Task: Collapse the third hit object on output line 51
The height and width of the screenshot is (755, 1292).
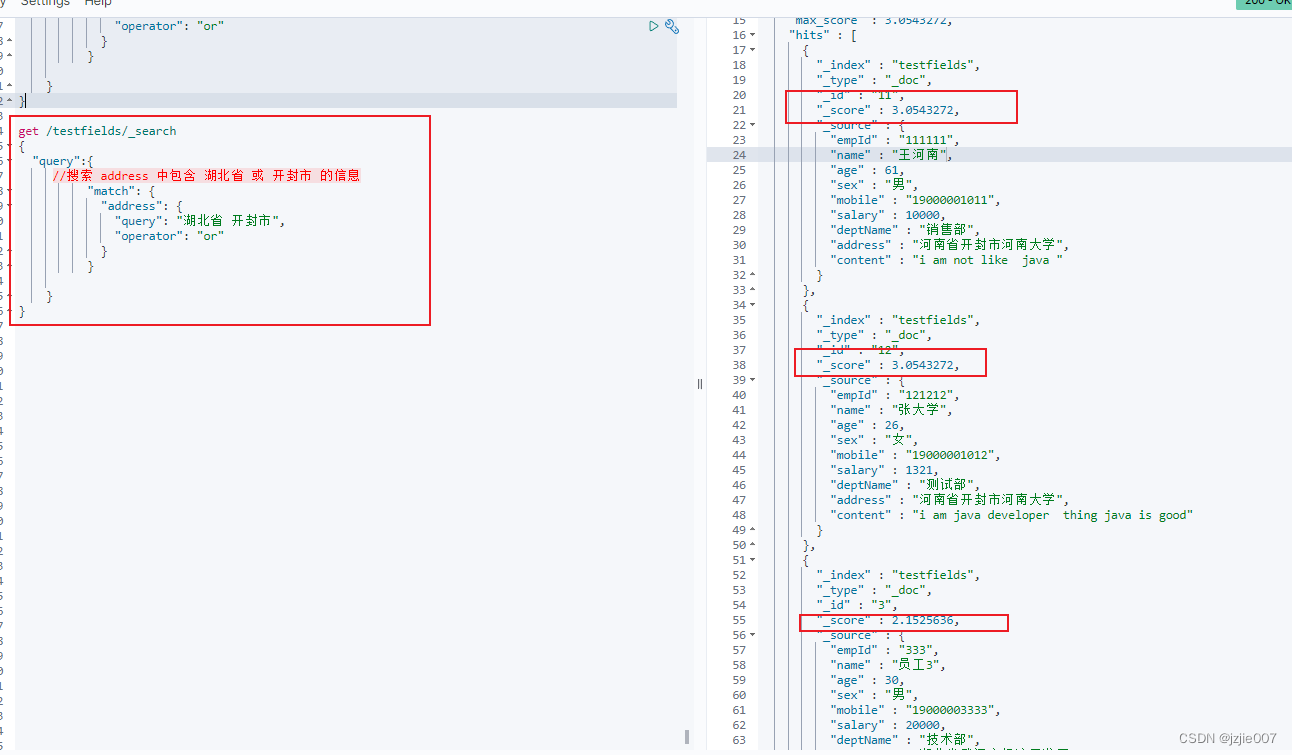Action: tap(752, 560)
